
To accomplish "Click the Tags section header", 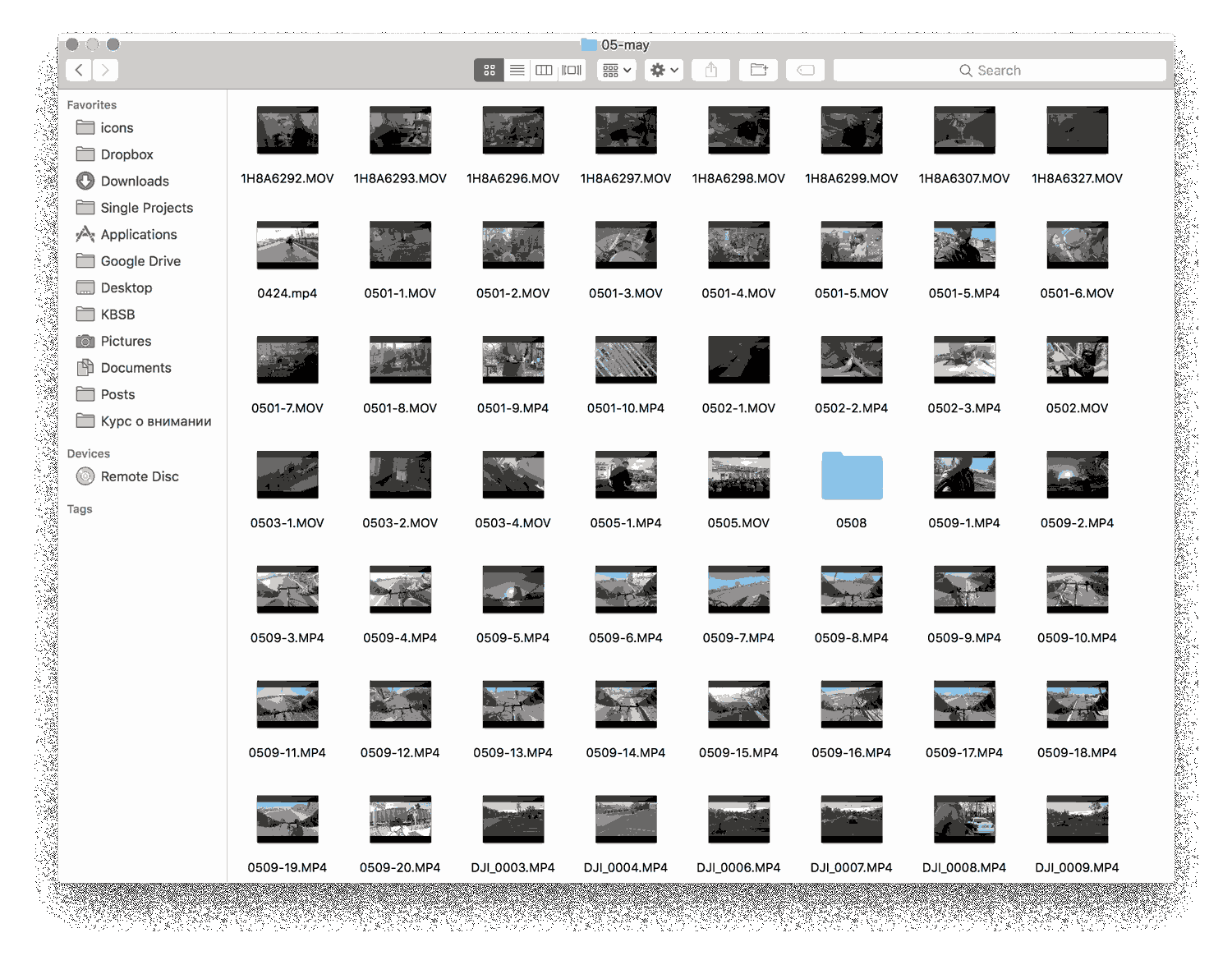I will [80, 509].
